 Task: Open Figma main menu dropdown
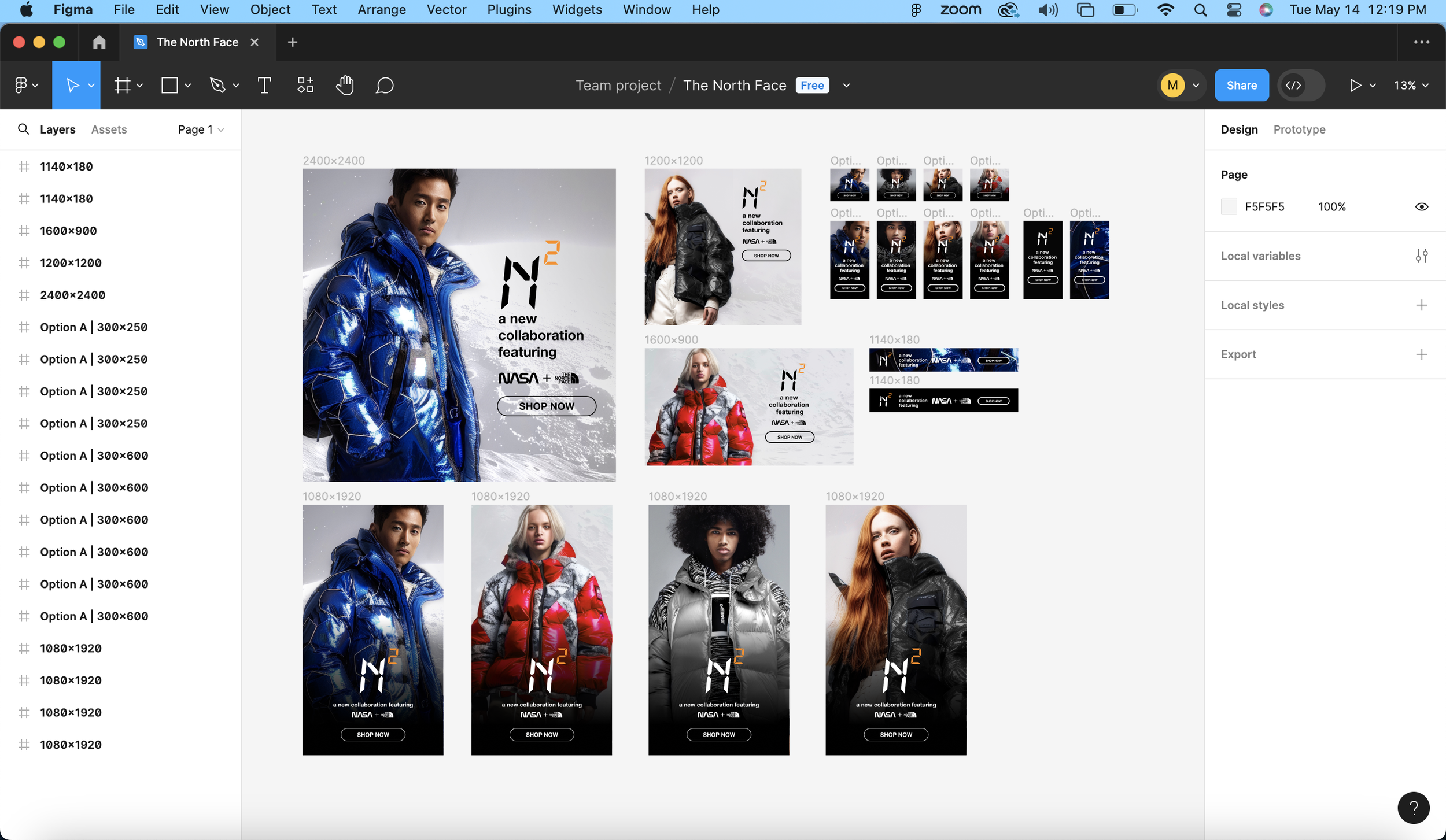26,86
